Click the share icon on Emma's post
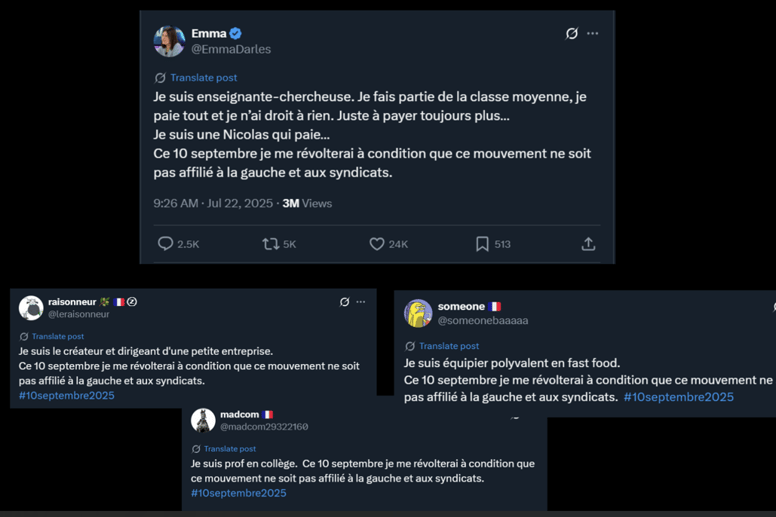 [588, 243]
